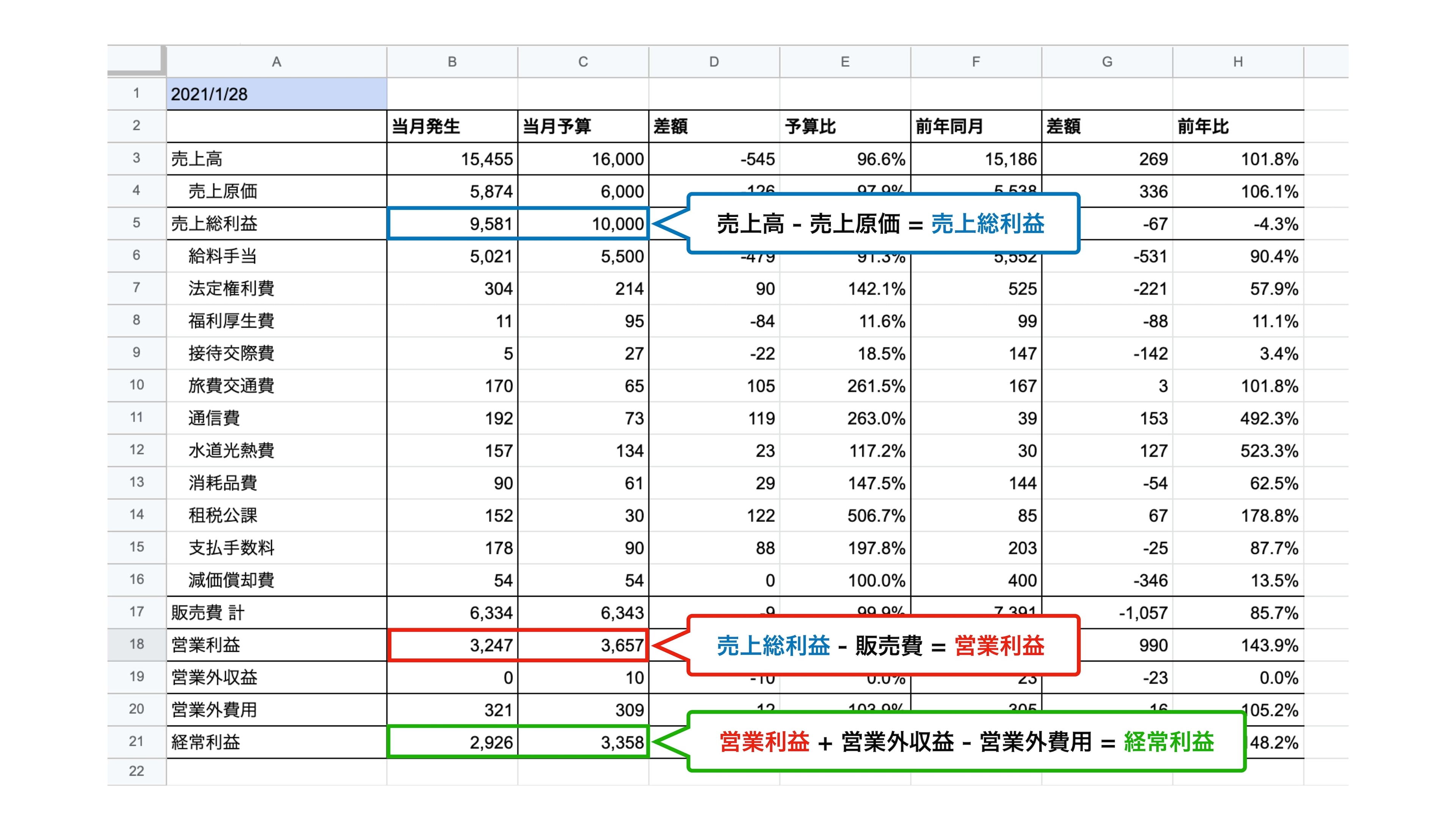Select cell showing 143.9%
1456x819 pixels.
tap(1238, 645)
